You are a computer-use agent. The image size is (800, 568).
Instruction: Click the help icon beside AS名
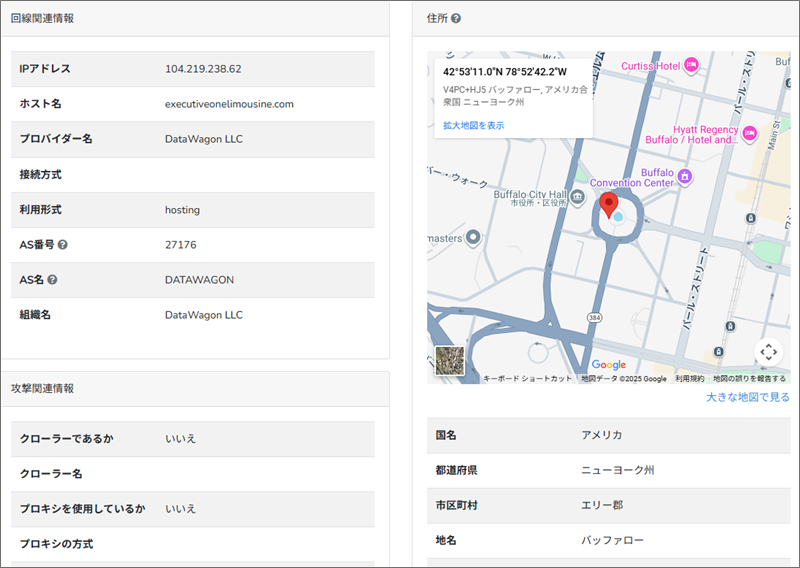[x=52, y=280]
